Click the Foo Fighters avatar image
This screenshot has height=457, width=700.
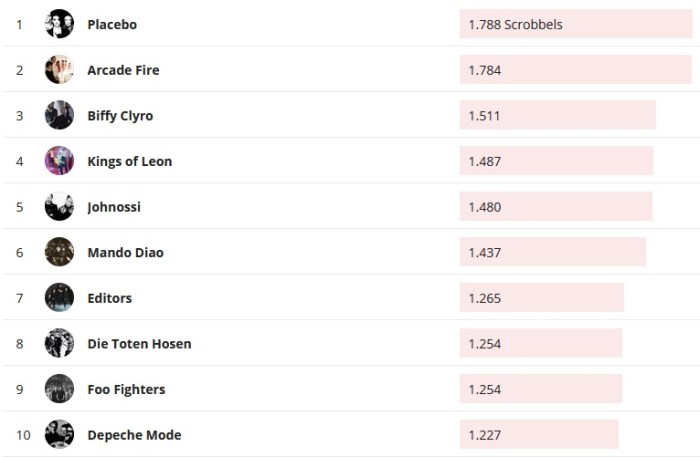coord(59,389)
